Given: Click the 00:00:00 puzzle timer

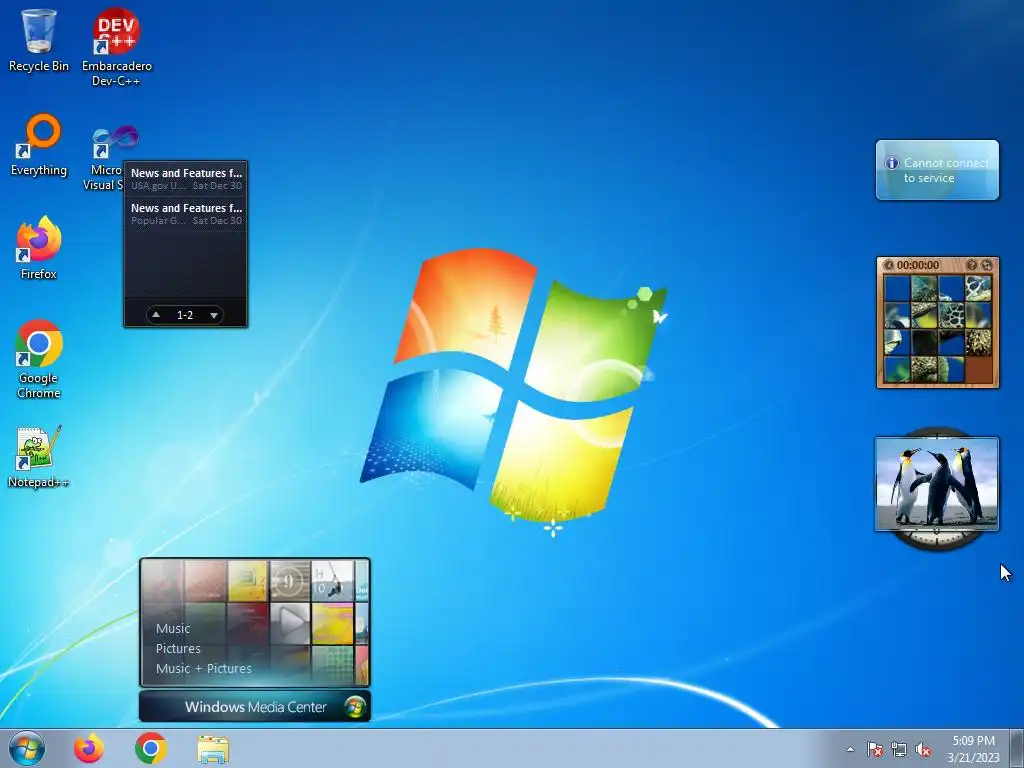Looking at the screenshot, I should point(918,265).
